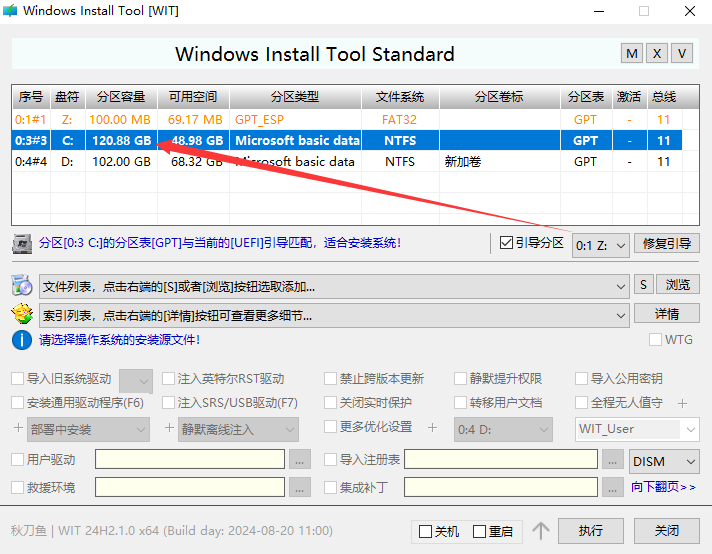Click the disk chip icon beside partition status

click(22, 244)
